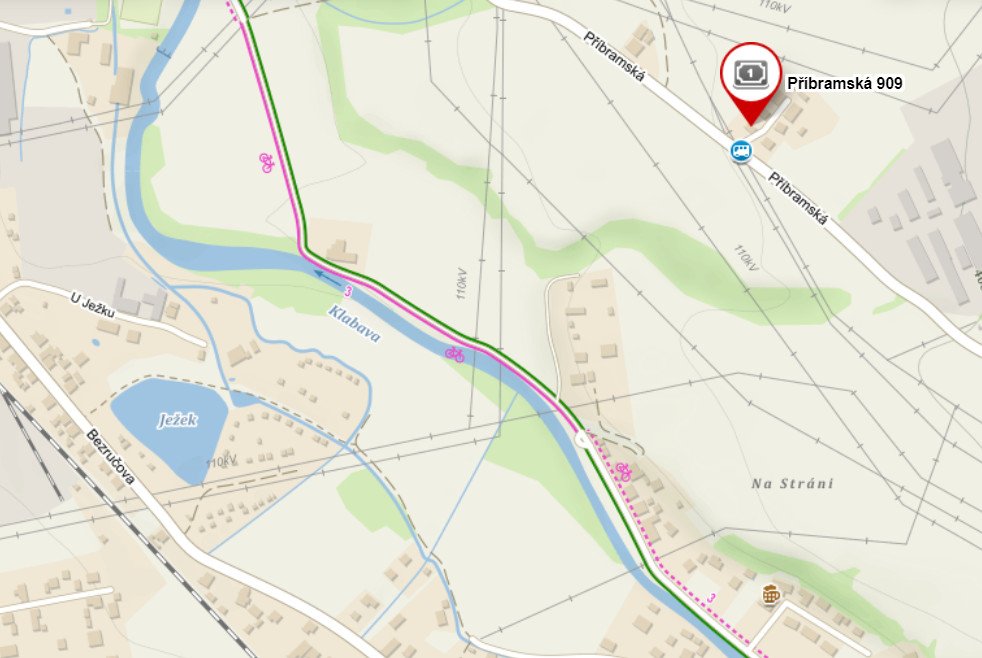Click the 110kV label inside Ježek pond
The width and height of the screenshot is (982, 658).
[x=221, y=462]
